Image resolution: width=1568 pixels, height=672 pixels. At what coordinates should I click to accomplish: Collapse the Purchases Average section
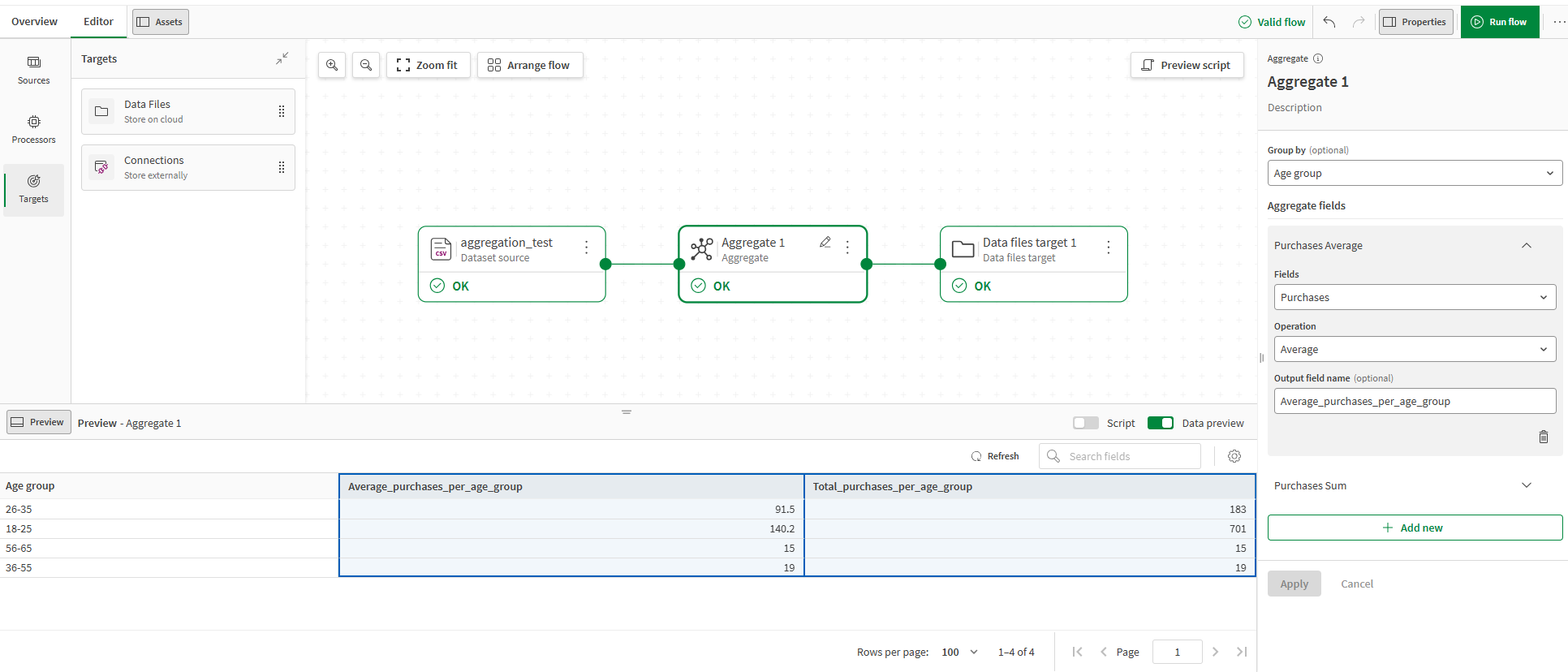[1527, 245]
